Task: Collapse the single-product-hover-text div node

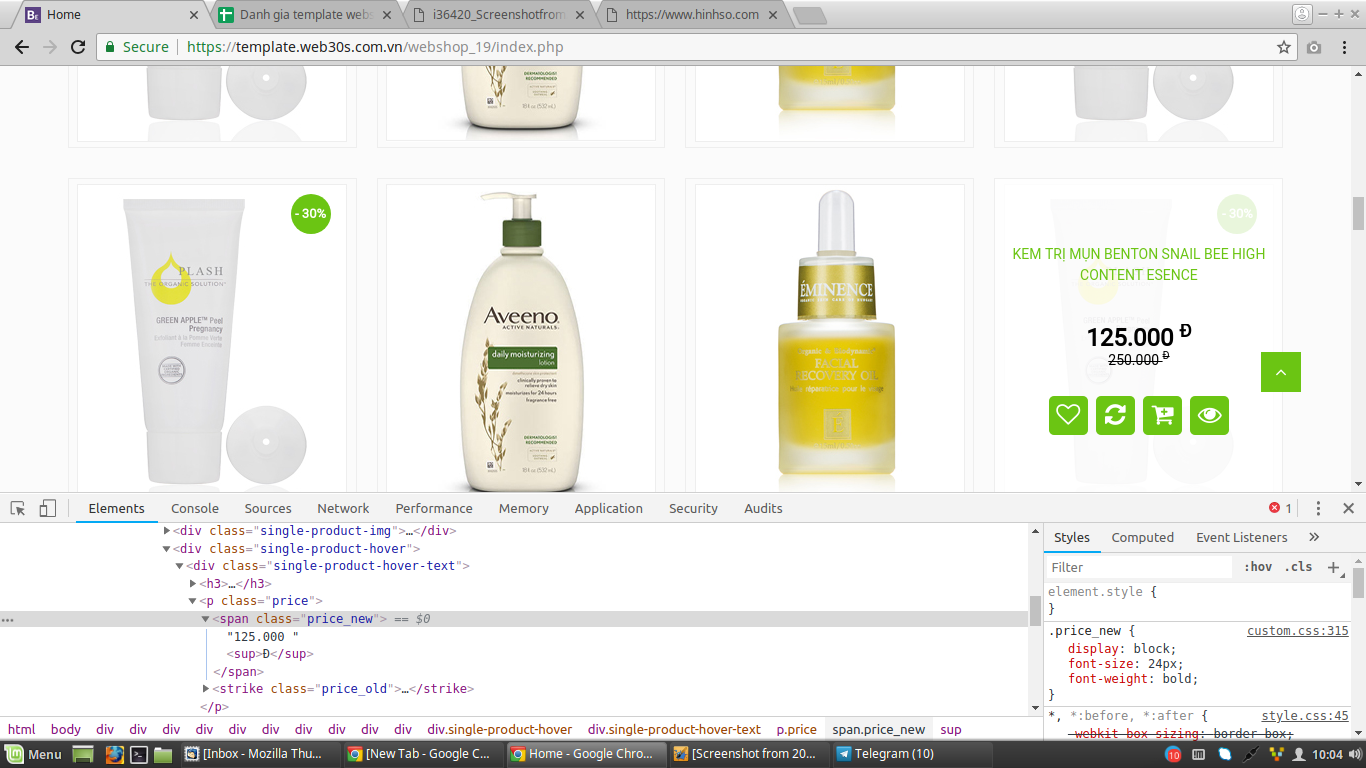Action: click(x=180, y=566)
